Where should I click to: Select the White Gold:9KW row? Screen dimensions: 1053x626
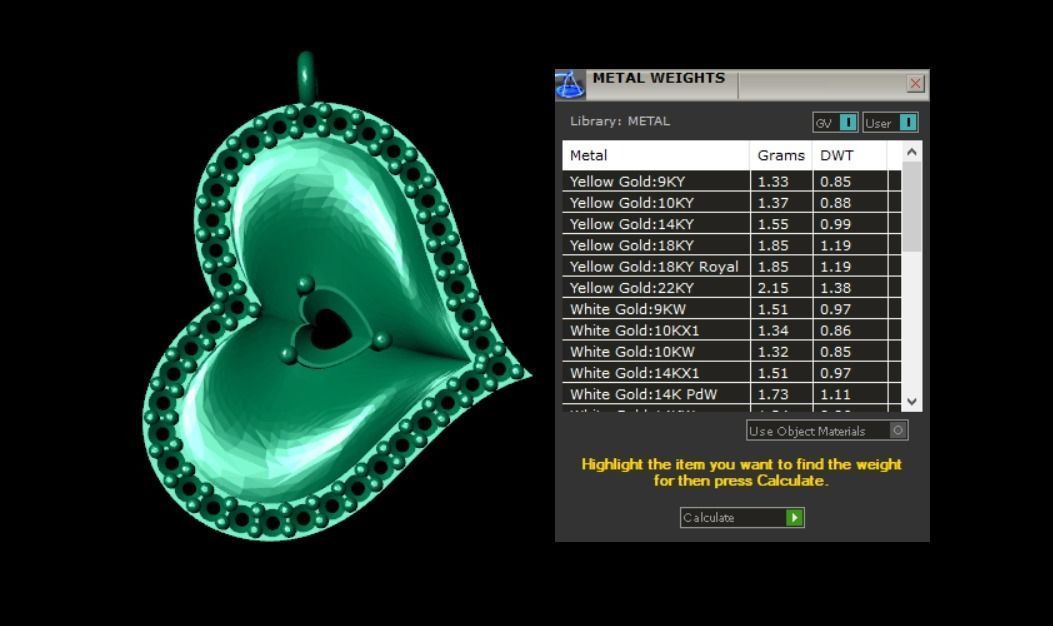click(731, 309)
